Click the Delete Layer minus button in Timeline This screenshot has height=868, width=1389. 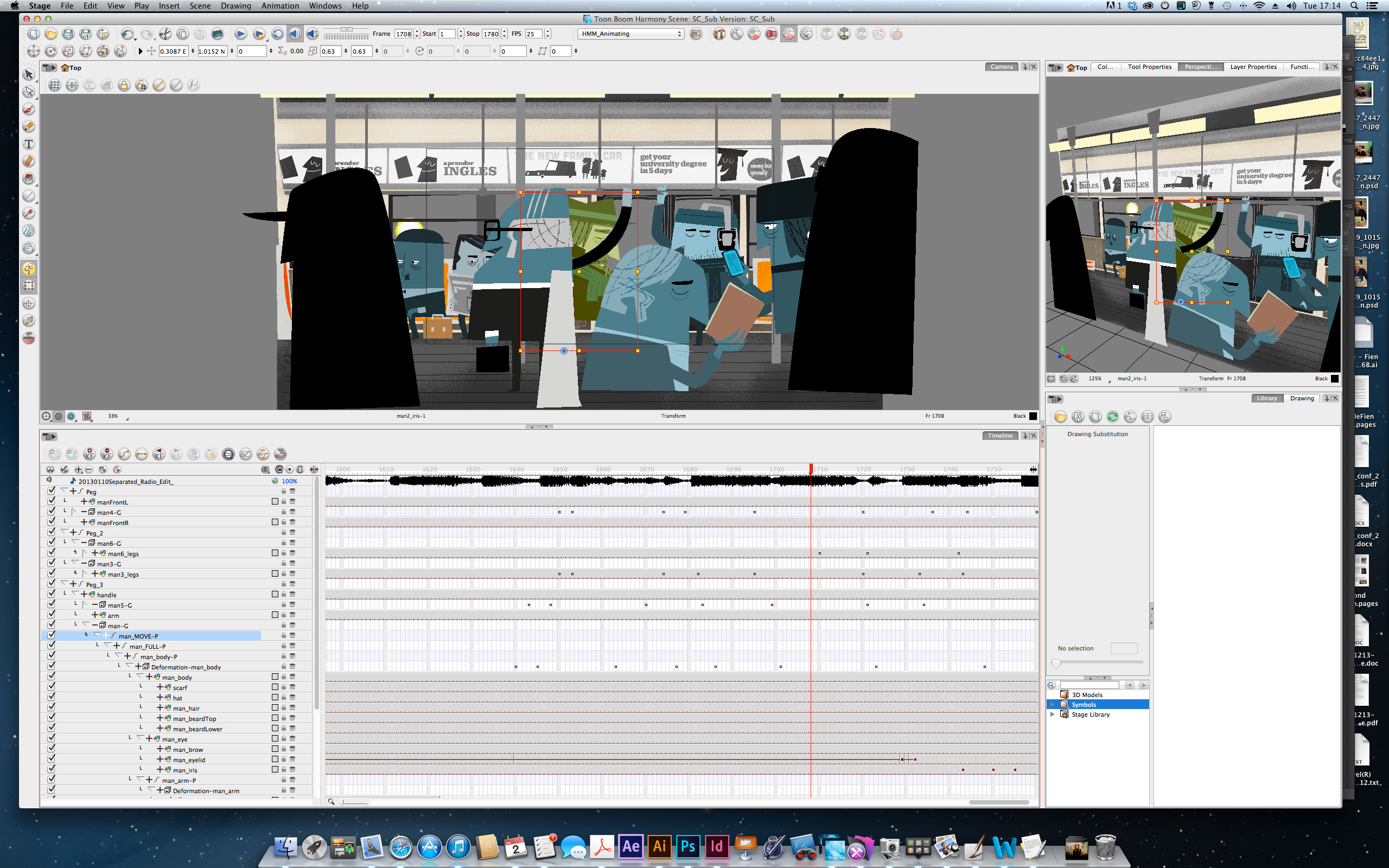click(x=88, y=470)
